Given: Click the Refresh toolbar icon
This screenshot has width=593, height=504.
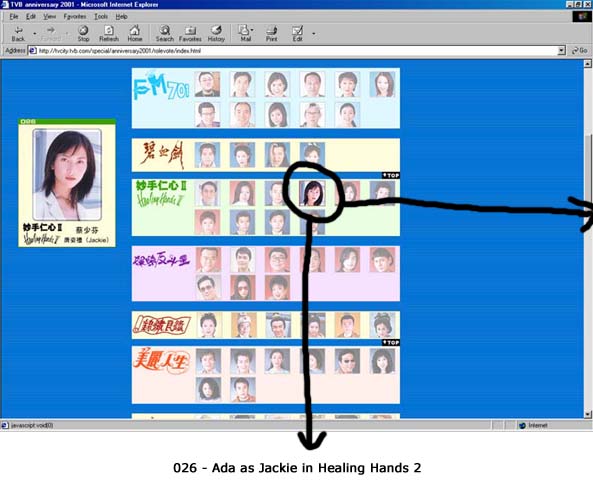Looking at the screenshot, I should pos(109,33).
